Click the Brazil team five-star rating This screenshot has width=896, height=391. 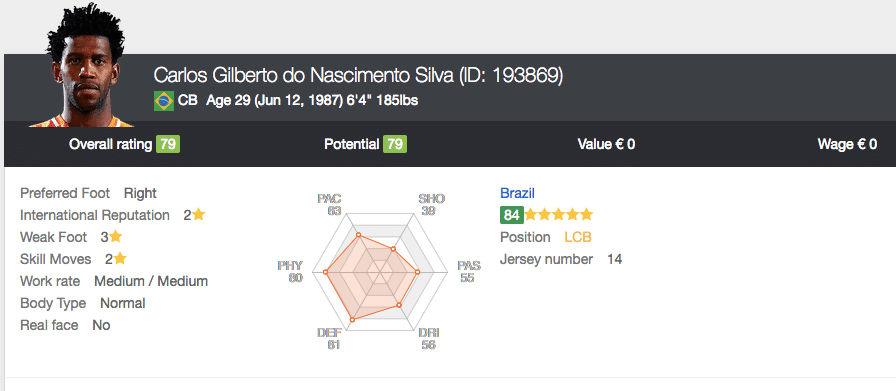click(559, 215)
